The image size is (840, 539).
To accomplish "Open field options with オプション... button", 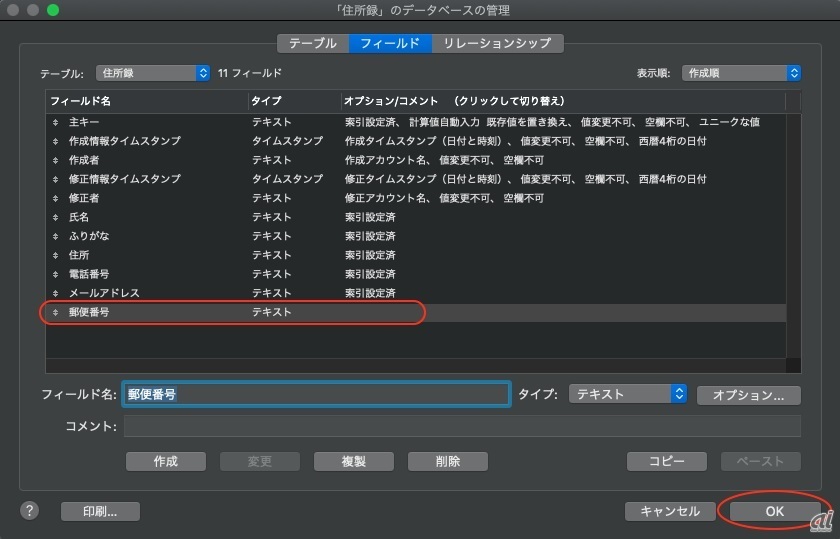I will pos(748,395).
